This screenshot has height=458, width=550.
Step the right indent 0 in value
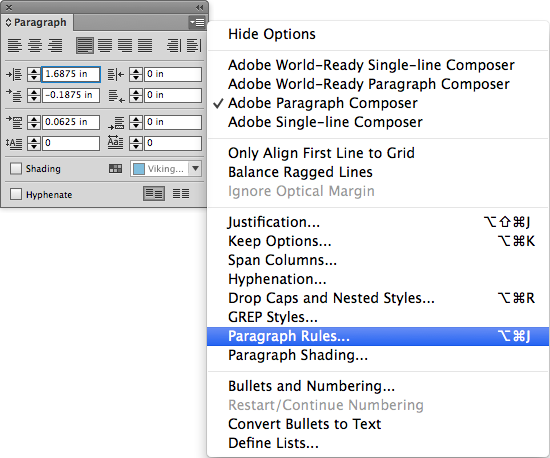tap(136, 74)
